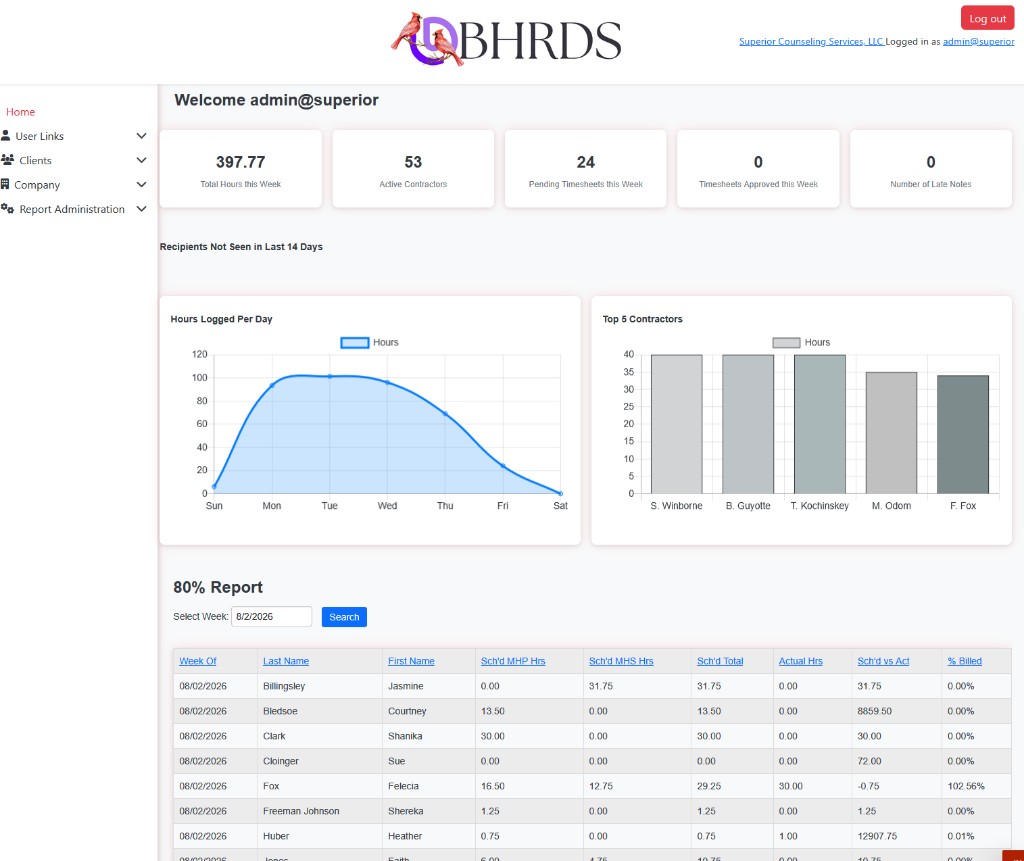
Task: Click the 102.56% billed value
Action: [965, 786]
